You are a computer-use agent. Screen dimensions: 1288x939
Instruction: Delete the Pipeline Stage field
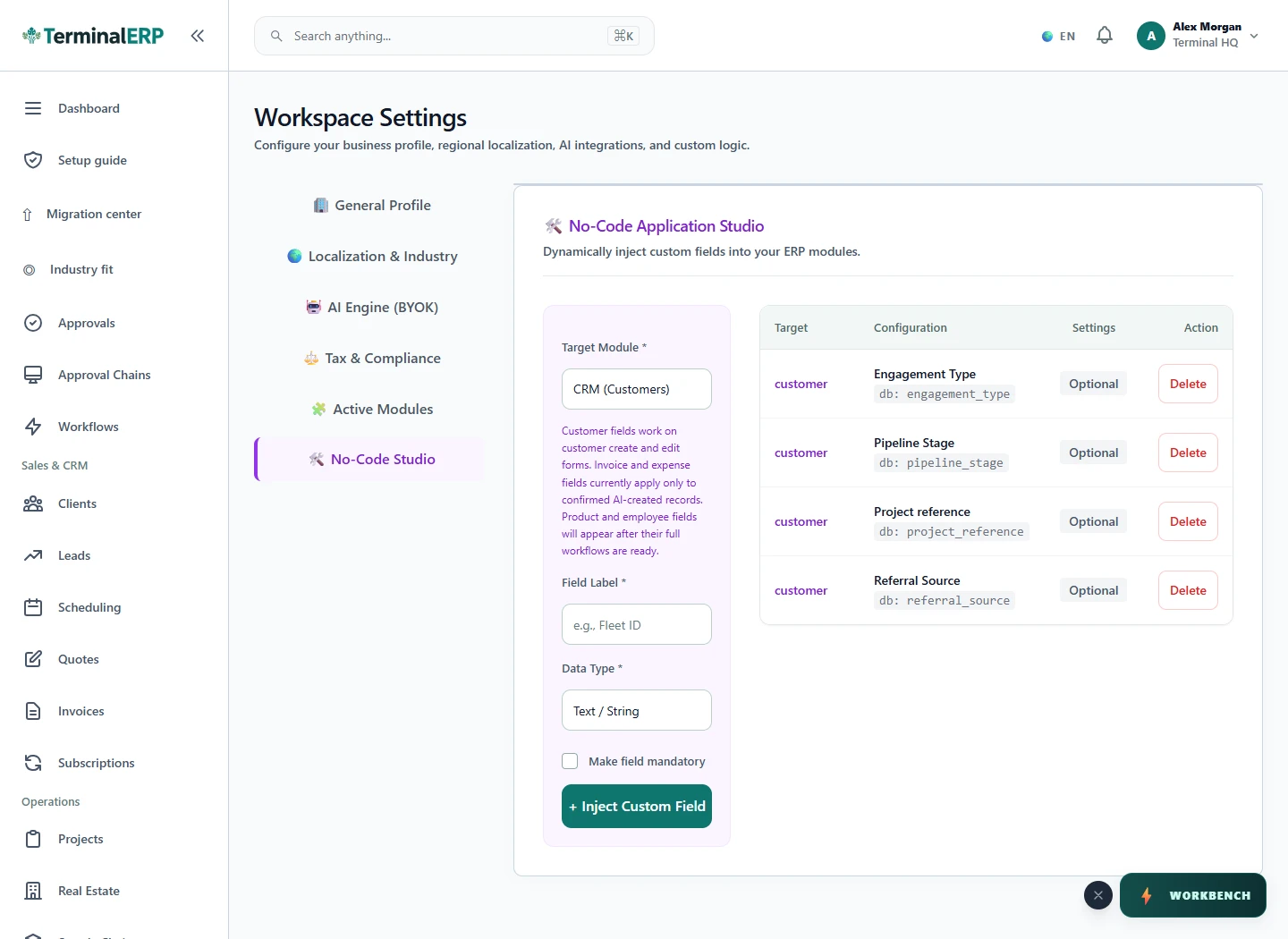tap(1188, 453)
